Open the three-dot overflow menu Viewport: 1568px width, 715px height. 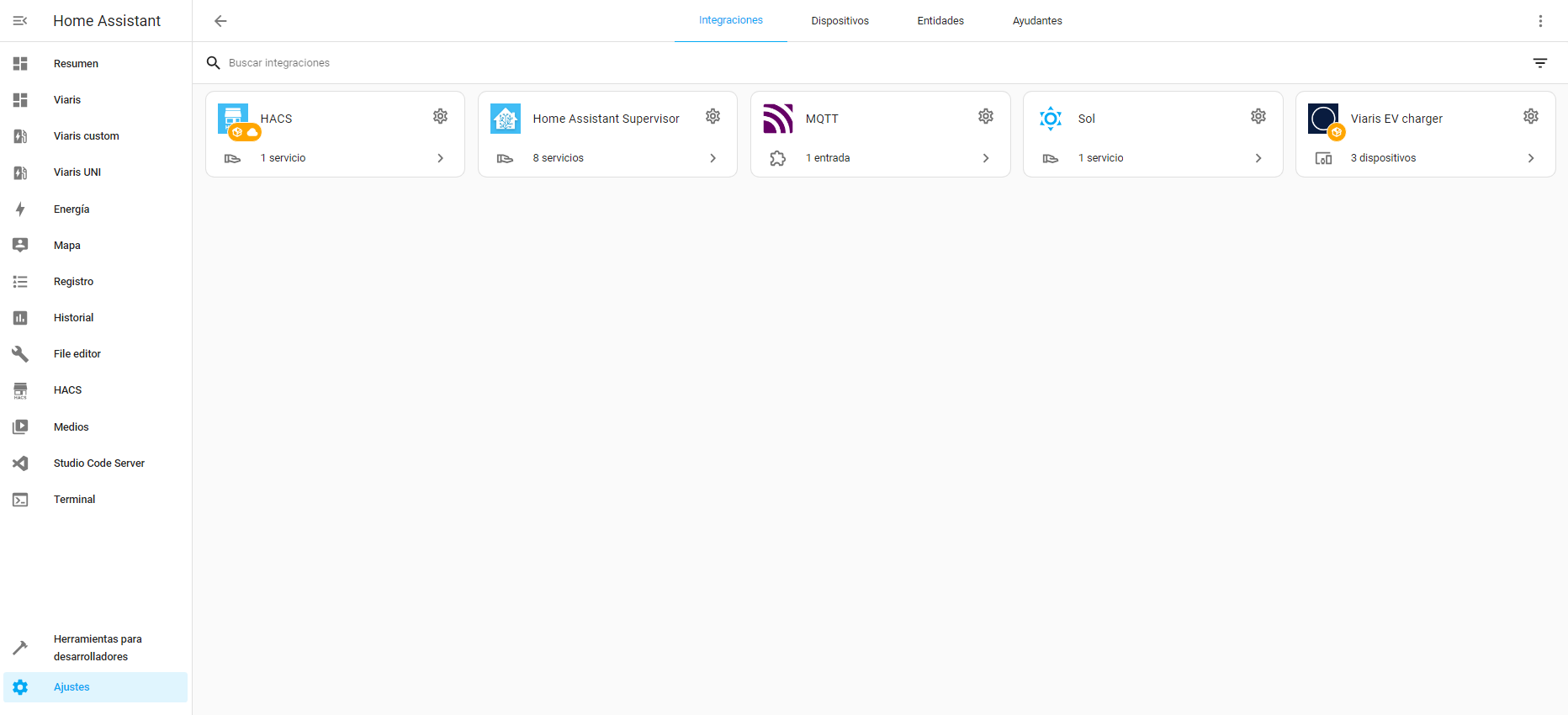coord(1540,21)
